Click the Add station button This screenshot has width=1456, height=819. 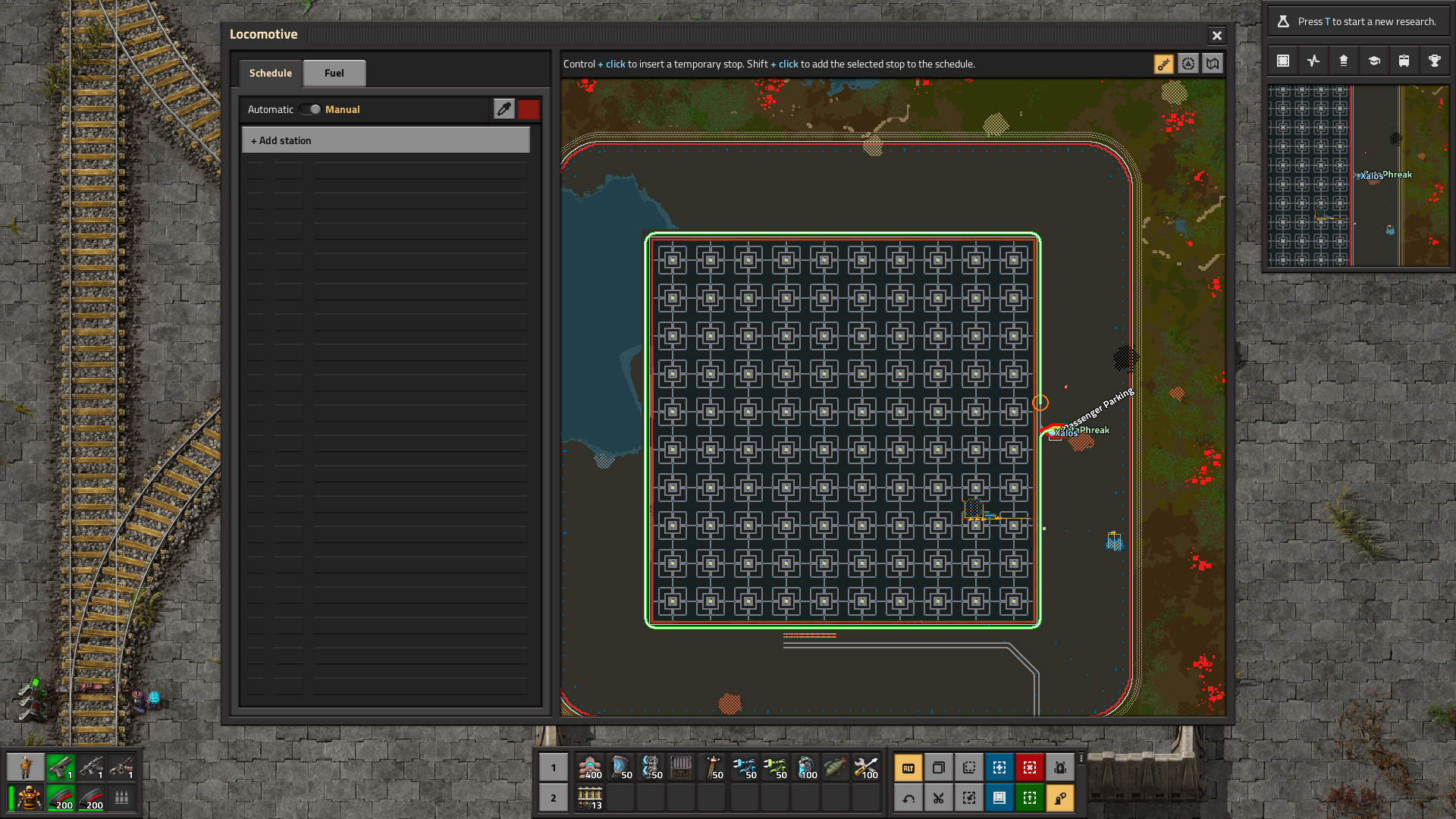coord(385,140)
